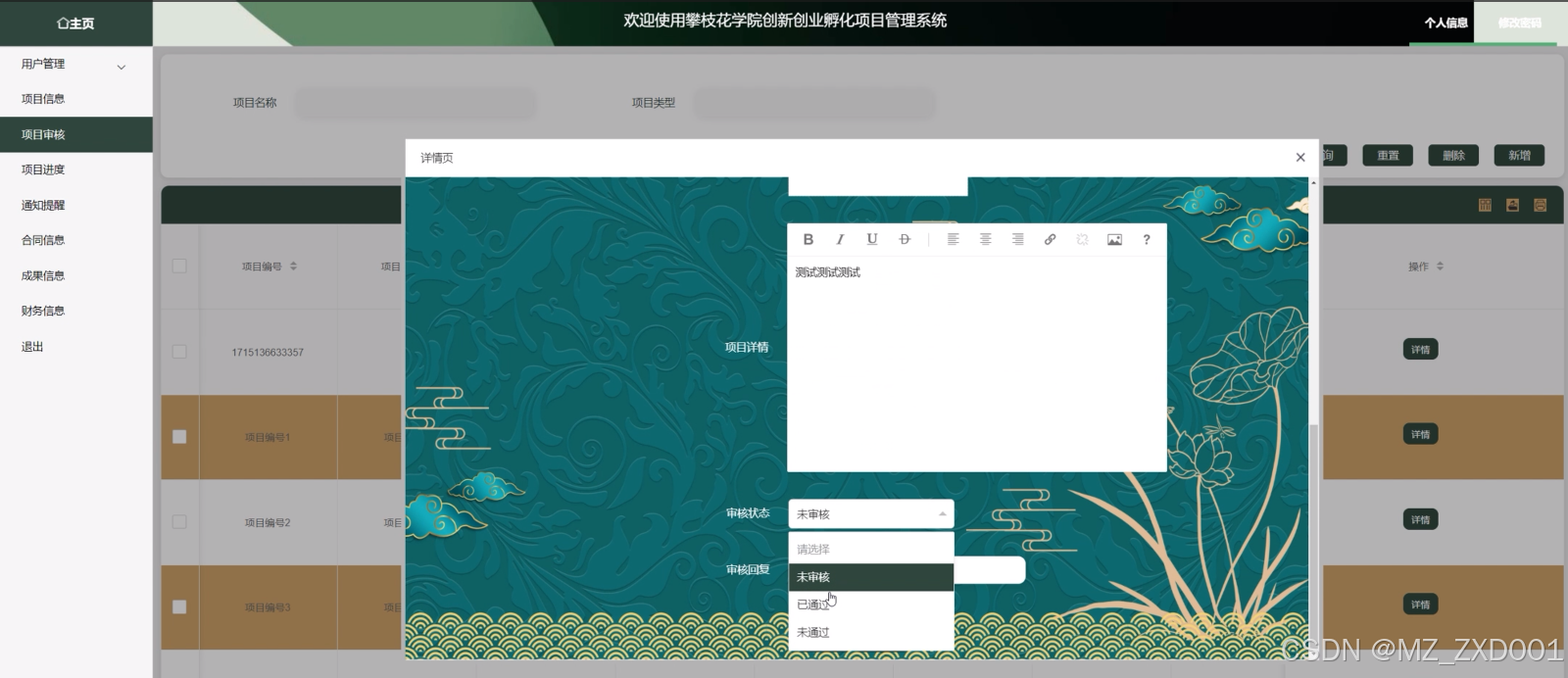Collapse the 审核状态 dropdown showing 未审核
This screenshot has width=1568, height=678.
click(871, 513)
